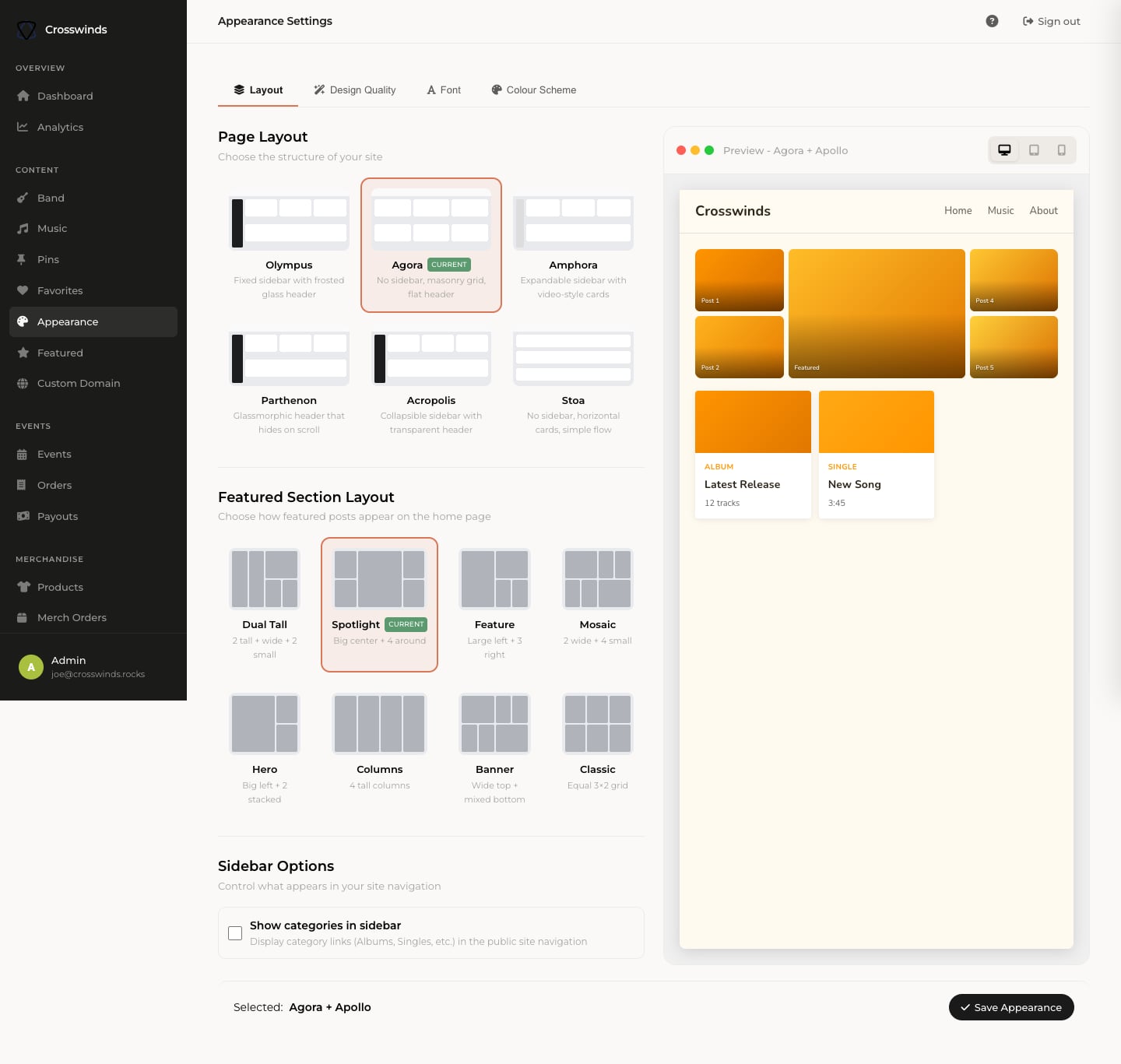Viewport: 1121px width, 1064px height.
Task: Select Dual Tall featured layout
Action: [x=265, y=605]
